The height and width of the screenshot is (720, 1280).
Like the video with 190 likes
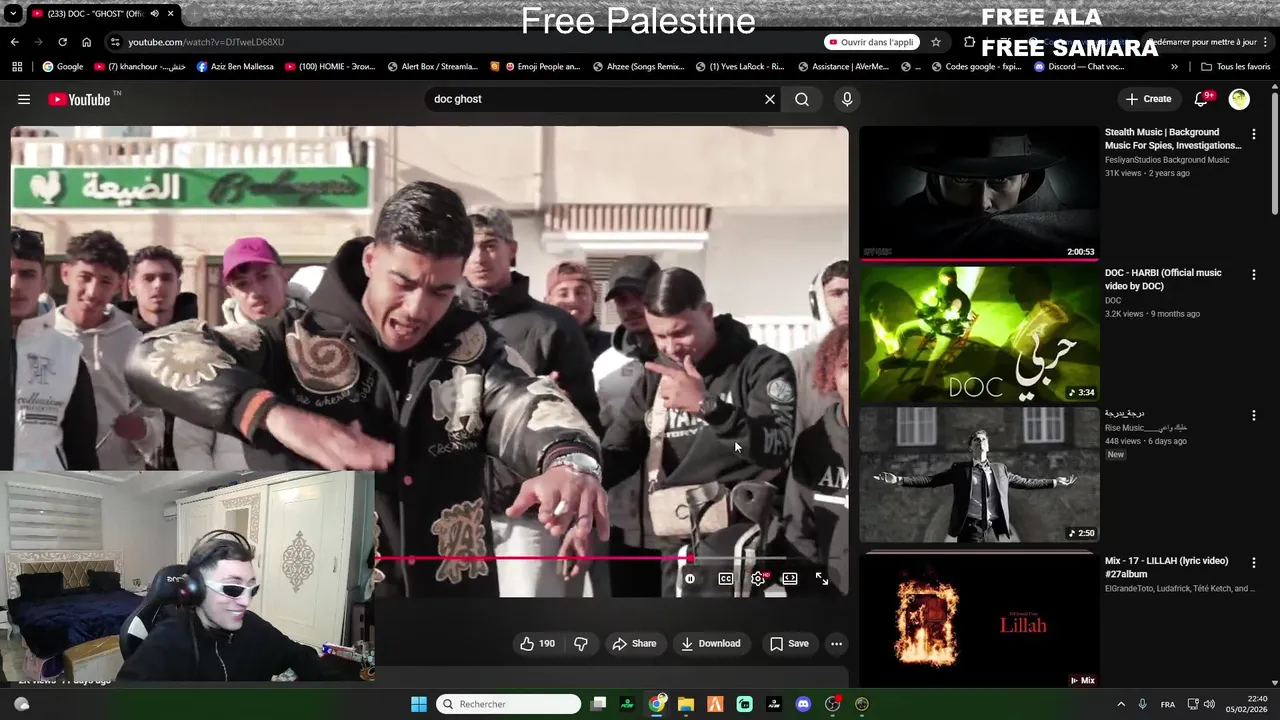(537, 643)
